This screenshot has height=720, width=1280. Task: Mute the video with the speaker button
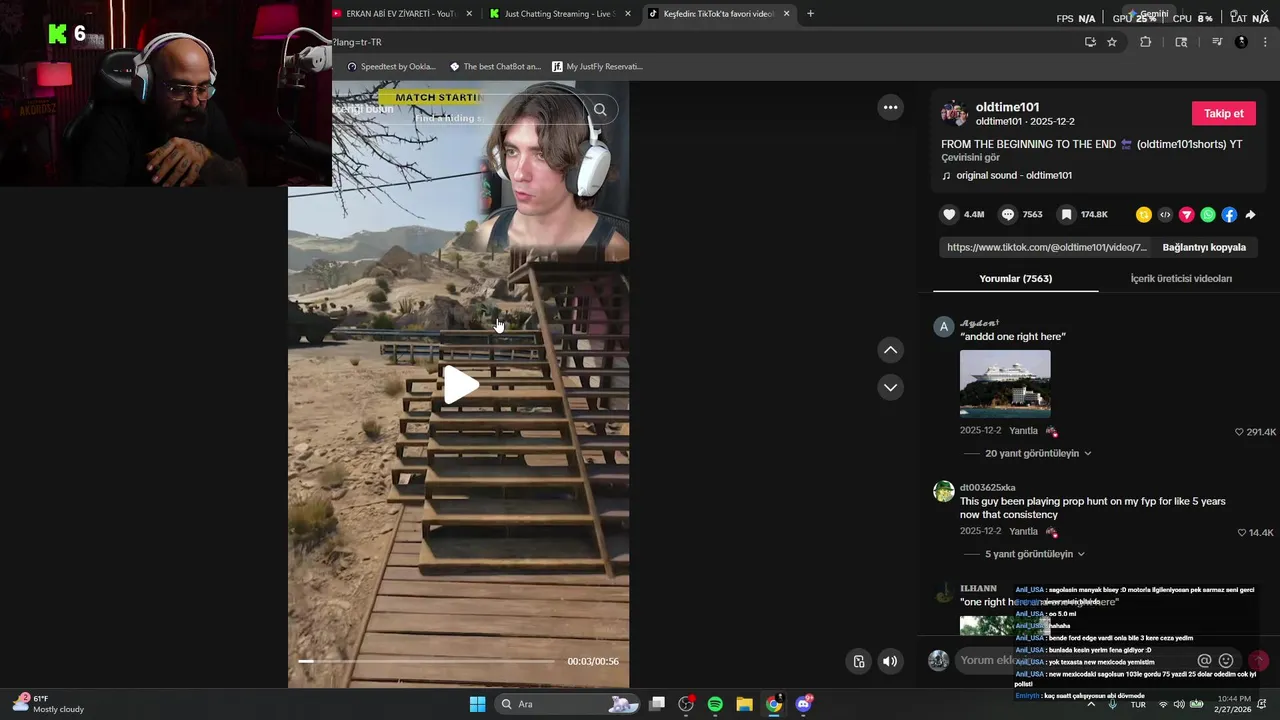click(890, 661)
